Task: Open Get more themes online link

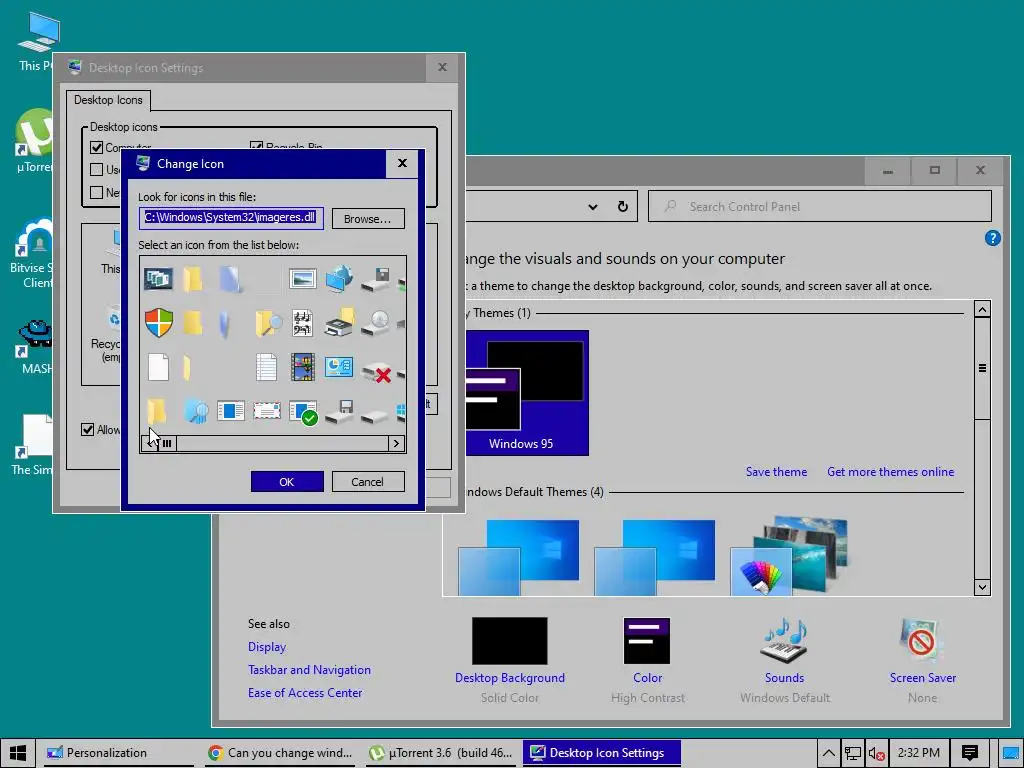Action: tap(891, 472)
